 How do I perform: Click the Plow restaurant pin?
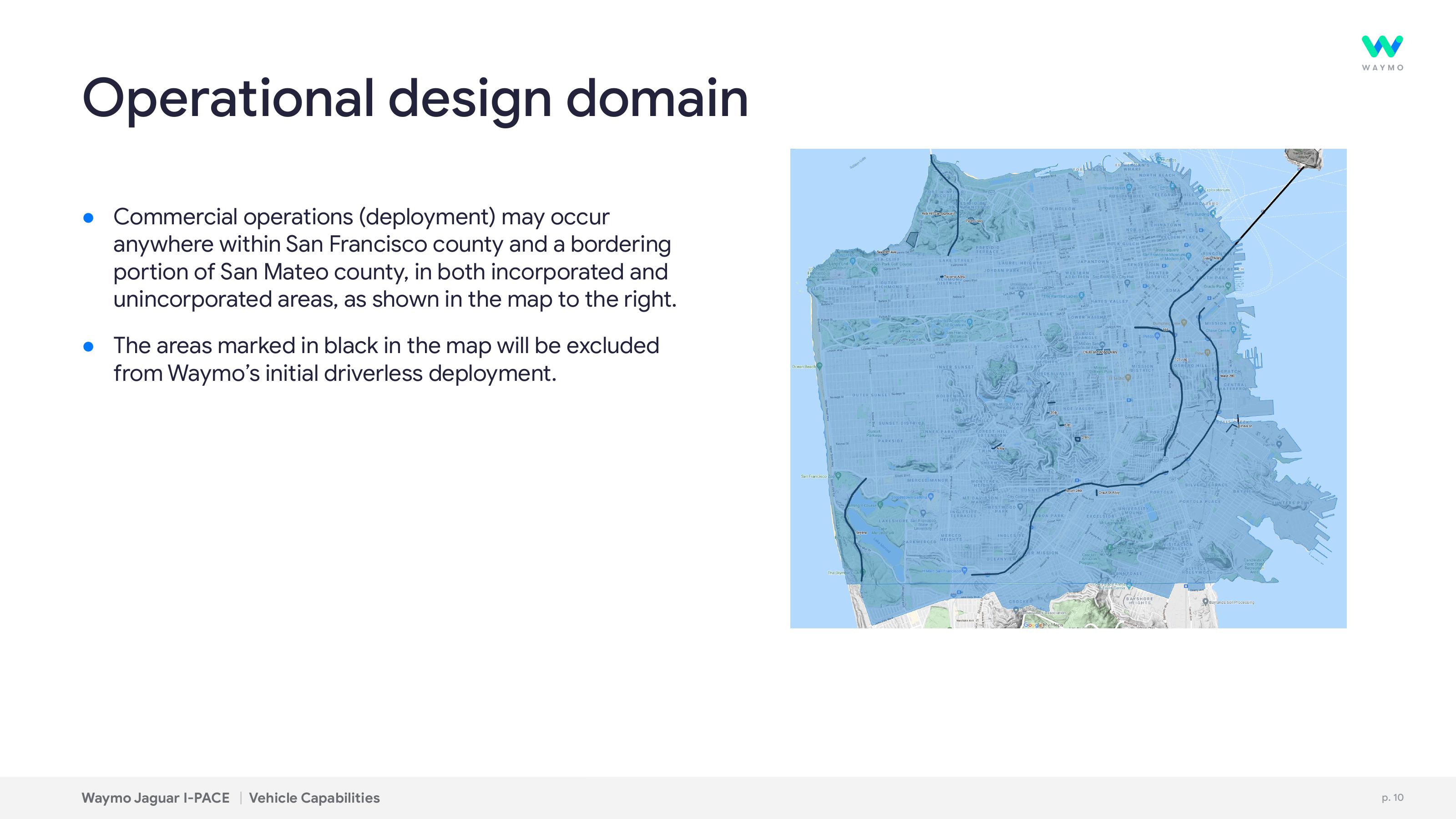(1207, 353)
